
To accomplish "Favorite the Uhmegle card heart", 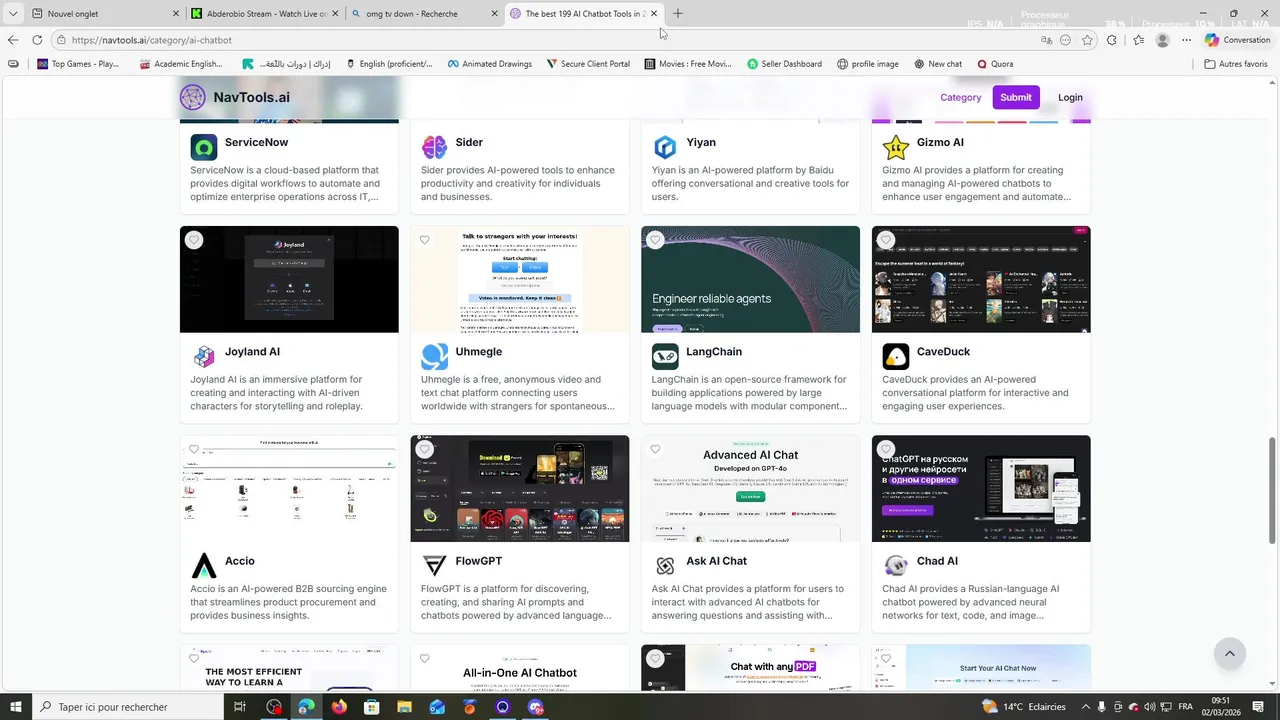I will (425, 240).
